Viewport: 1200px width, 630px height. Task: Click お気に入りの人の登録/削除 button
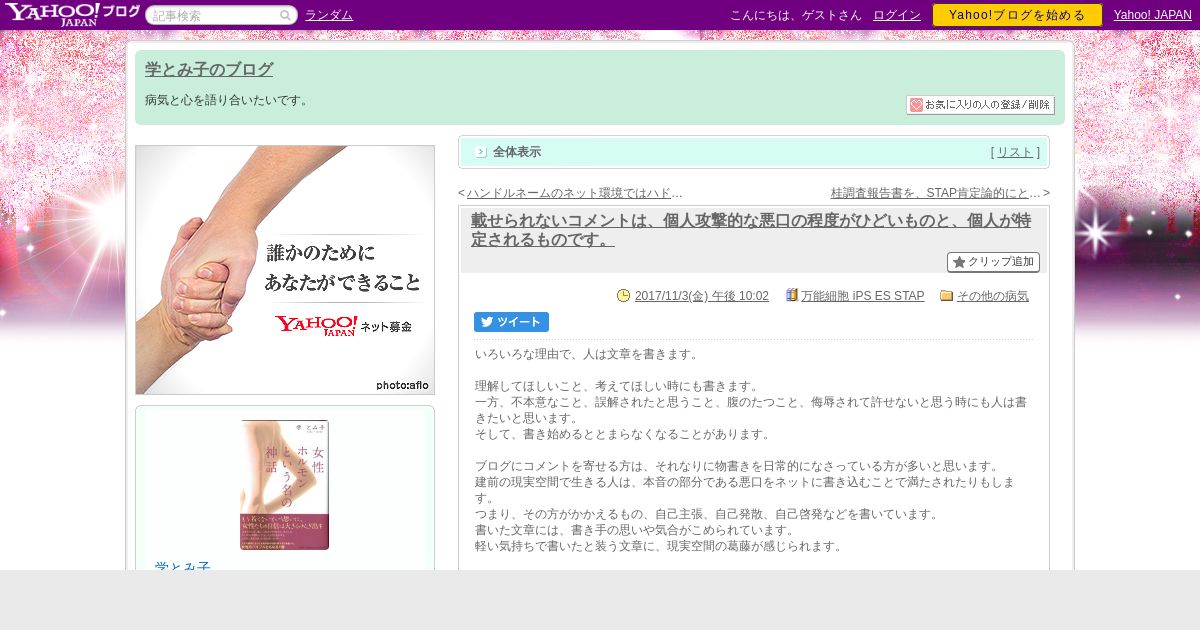click(981, 105)
